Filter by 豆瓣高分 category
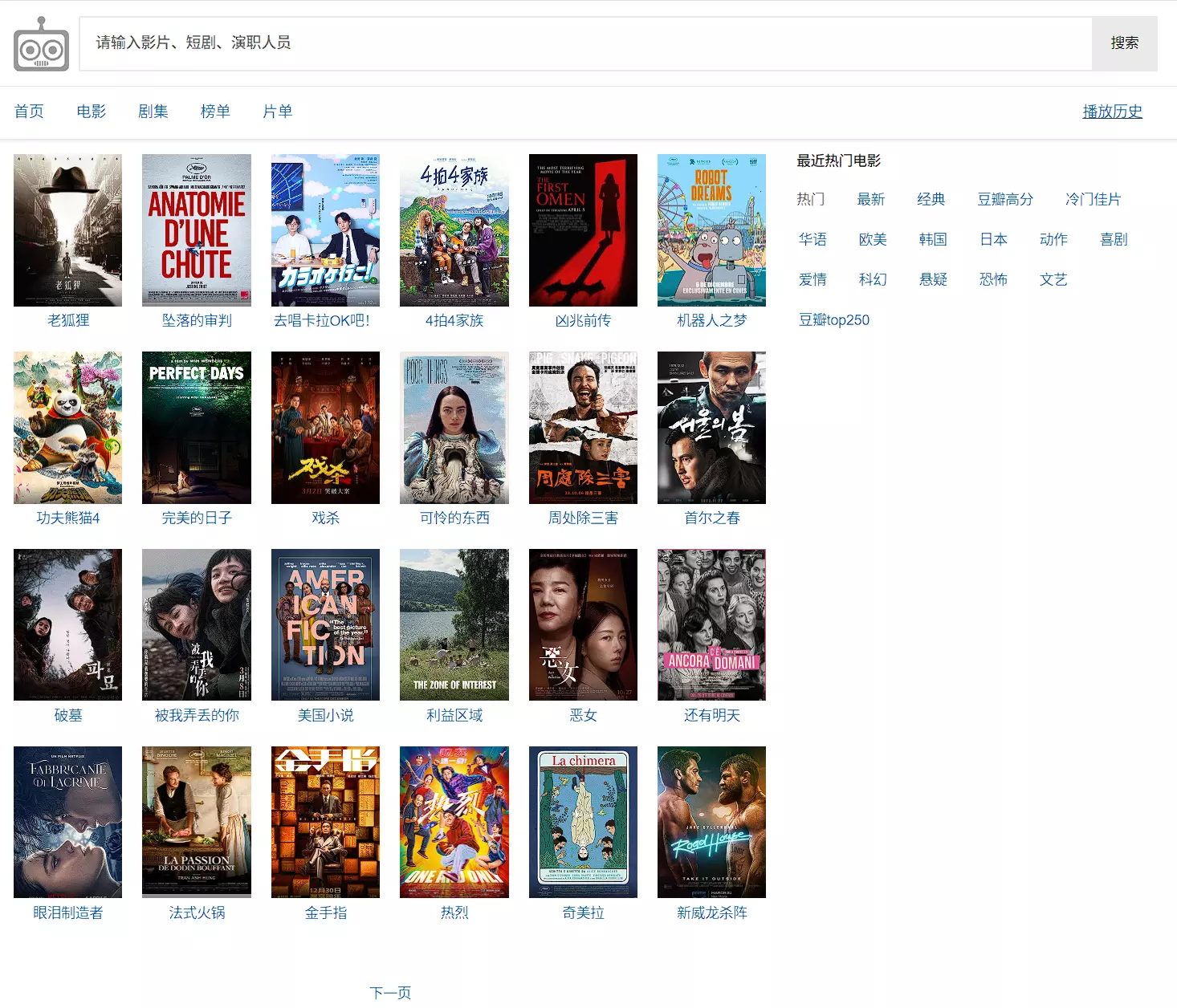The image size is (1177, 1008). tap(1004, 200)
